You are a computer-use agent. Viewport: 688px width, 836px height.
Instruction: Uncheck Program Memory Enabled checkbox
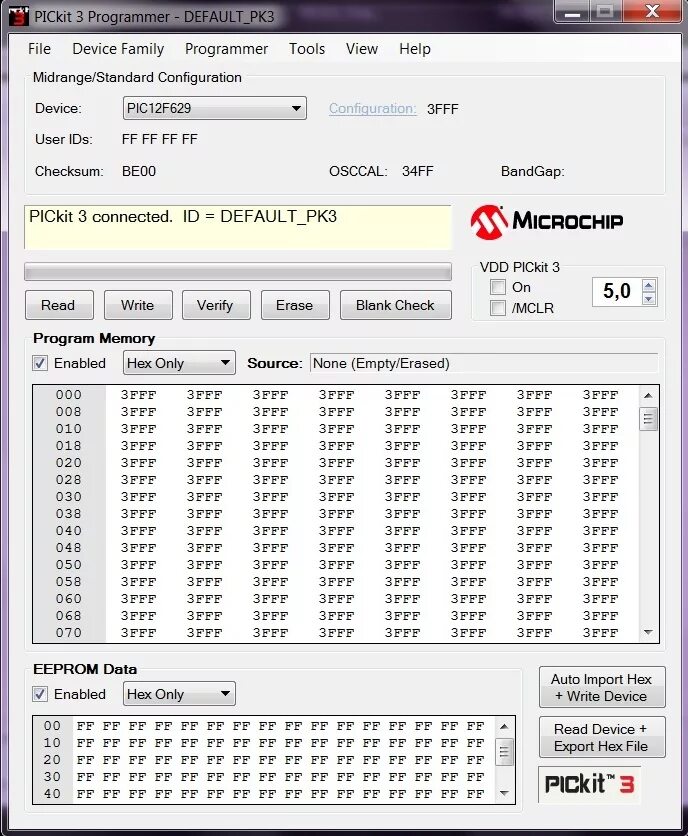(x=40, y=363)
